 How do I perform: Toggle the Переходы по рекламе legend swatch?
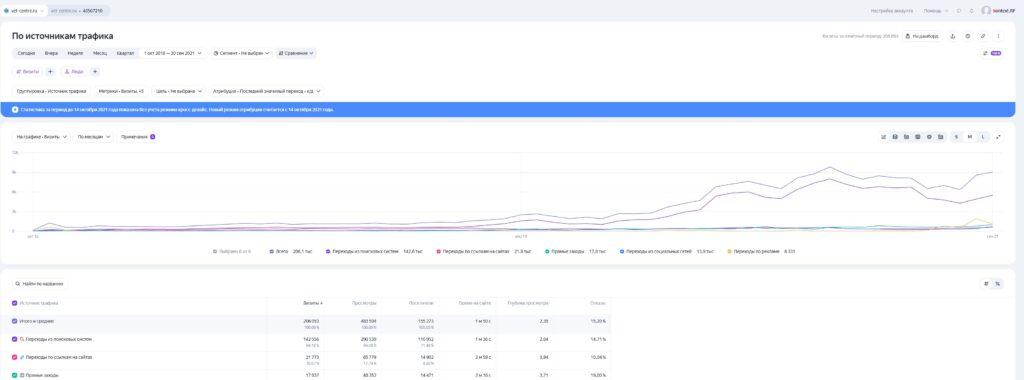click(x=729, y=251)
